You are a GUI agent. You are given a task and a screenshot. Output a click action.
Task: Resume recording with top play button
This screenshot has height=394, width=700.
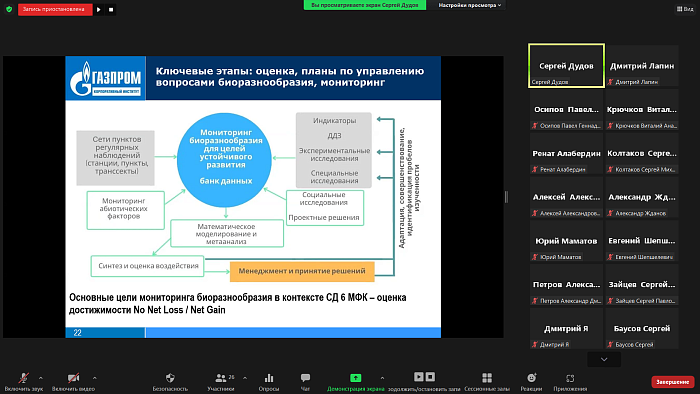click(x=99, y=9)
